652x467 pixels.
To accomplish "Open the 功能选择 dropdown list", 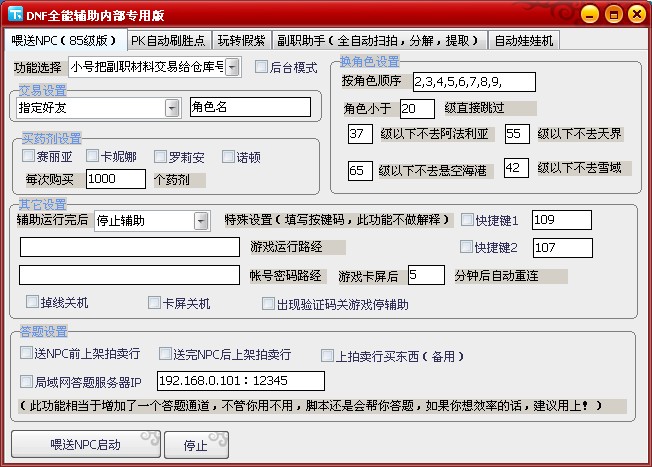I will 233,67.
